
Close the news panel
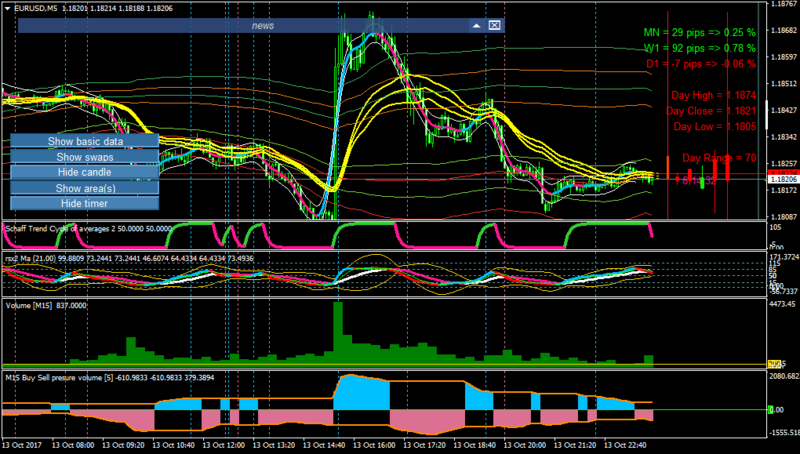coord(494,26)
